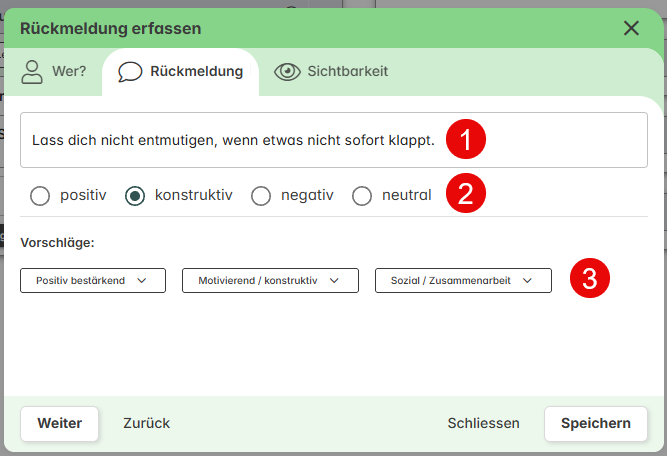667x456 pixels.
Task: Click the person icon beside Wer?
Action: point(32,72)
